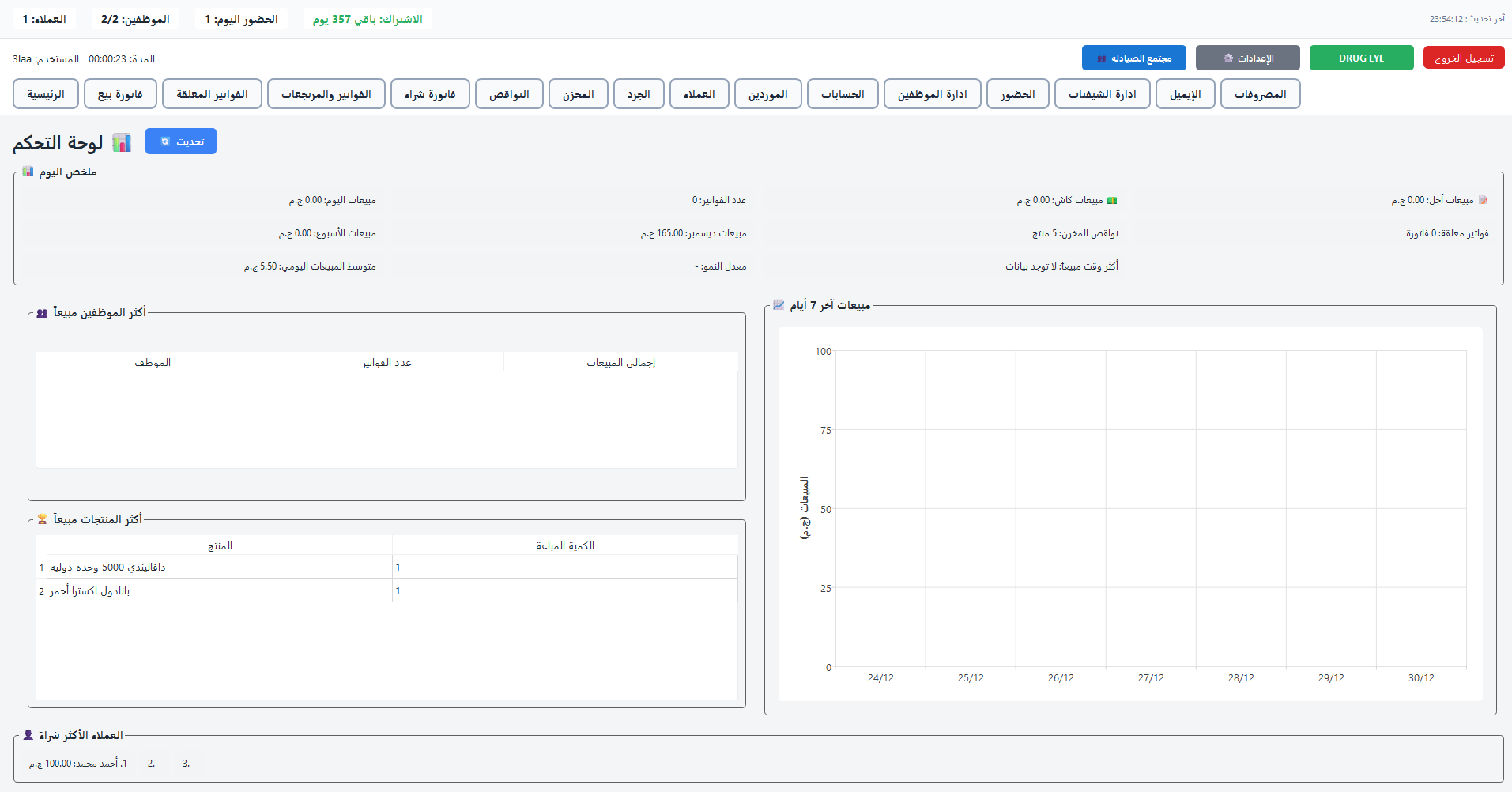The height and width of the screenshot is (792, 1512).
Task: Select the بانادول اكسترا أحمر product row
Action: click(386, 590)
